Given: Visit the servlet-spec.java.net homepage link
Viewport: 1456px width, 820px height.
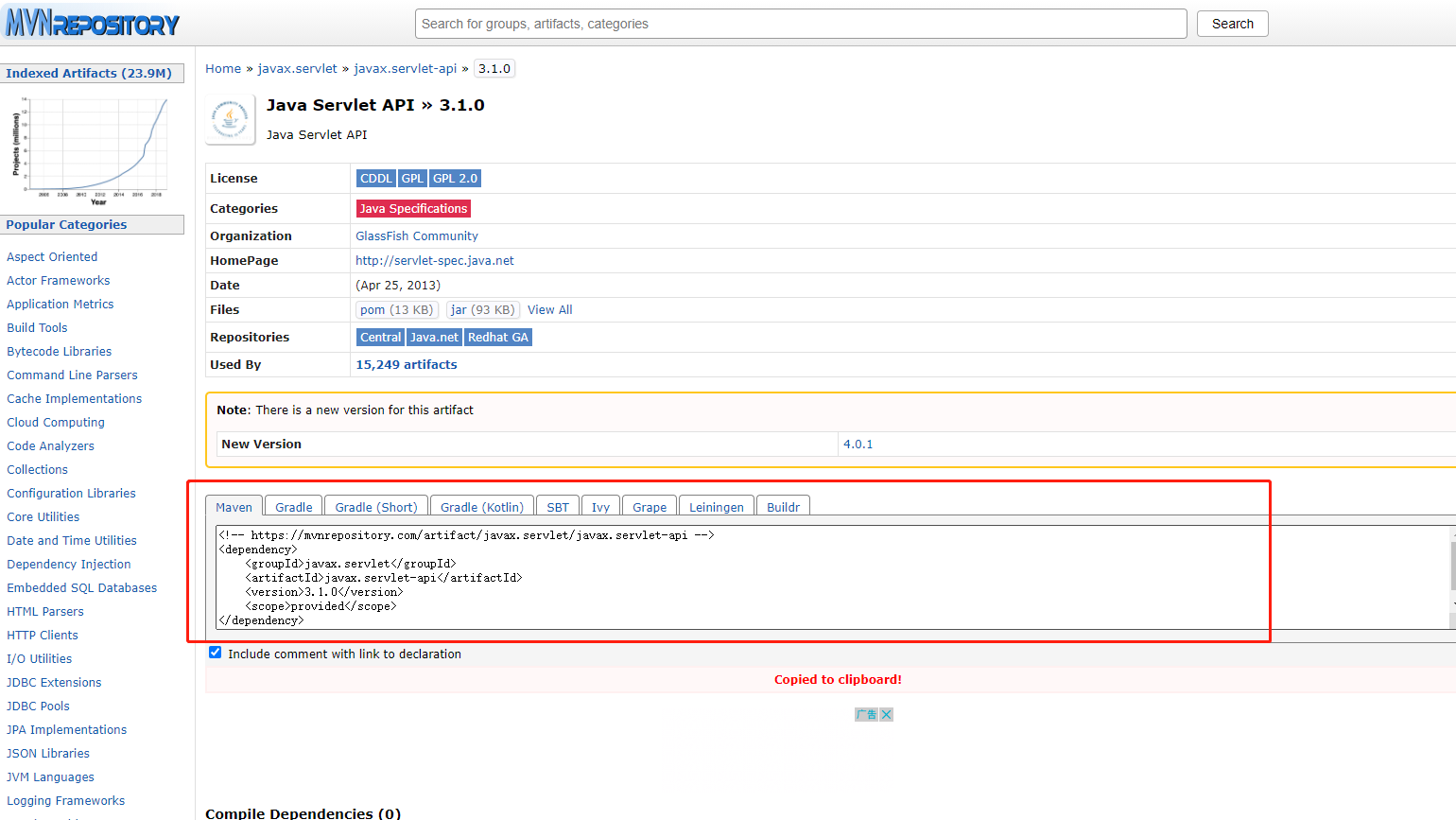Looking at the screenshot, I should [x=435, y=260].
